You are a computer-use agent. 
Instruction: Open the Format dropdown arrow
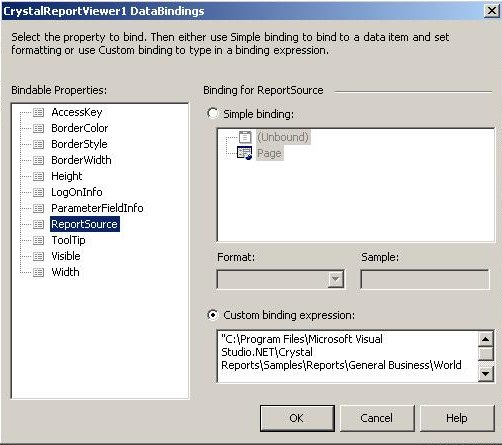click(336, 279)
